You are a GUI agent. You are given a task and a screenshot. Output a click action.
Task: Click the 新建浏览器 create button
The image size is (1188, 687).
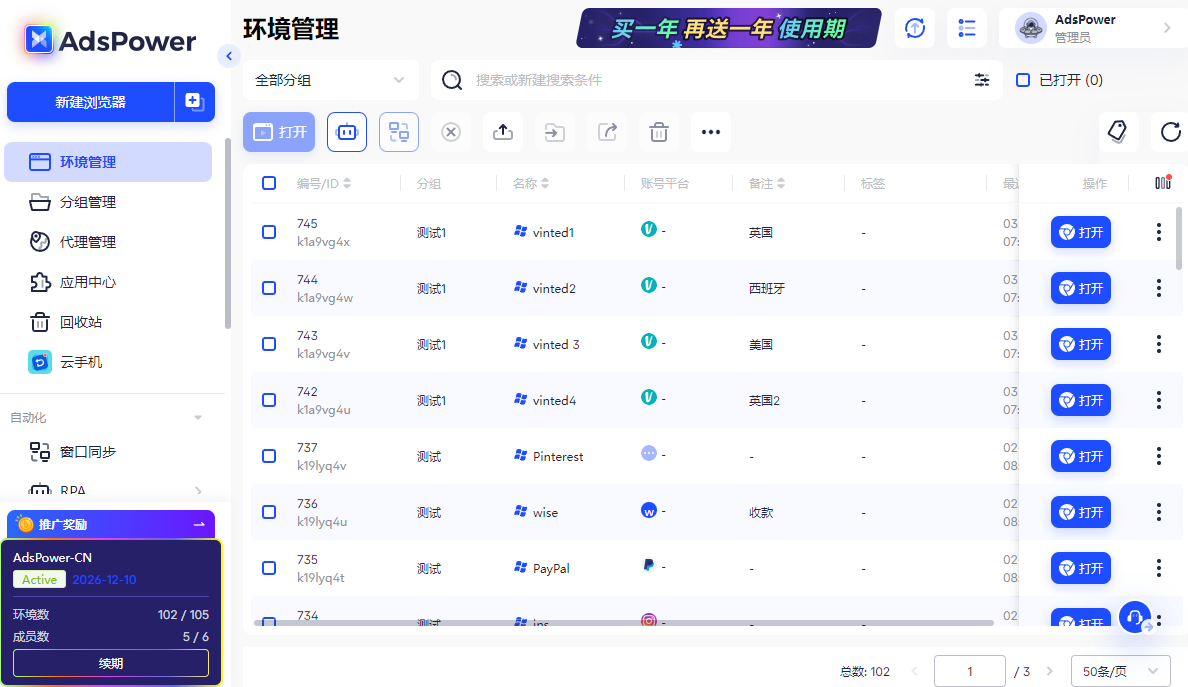point(91,101)
